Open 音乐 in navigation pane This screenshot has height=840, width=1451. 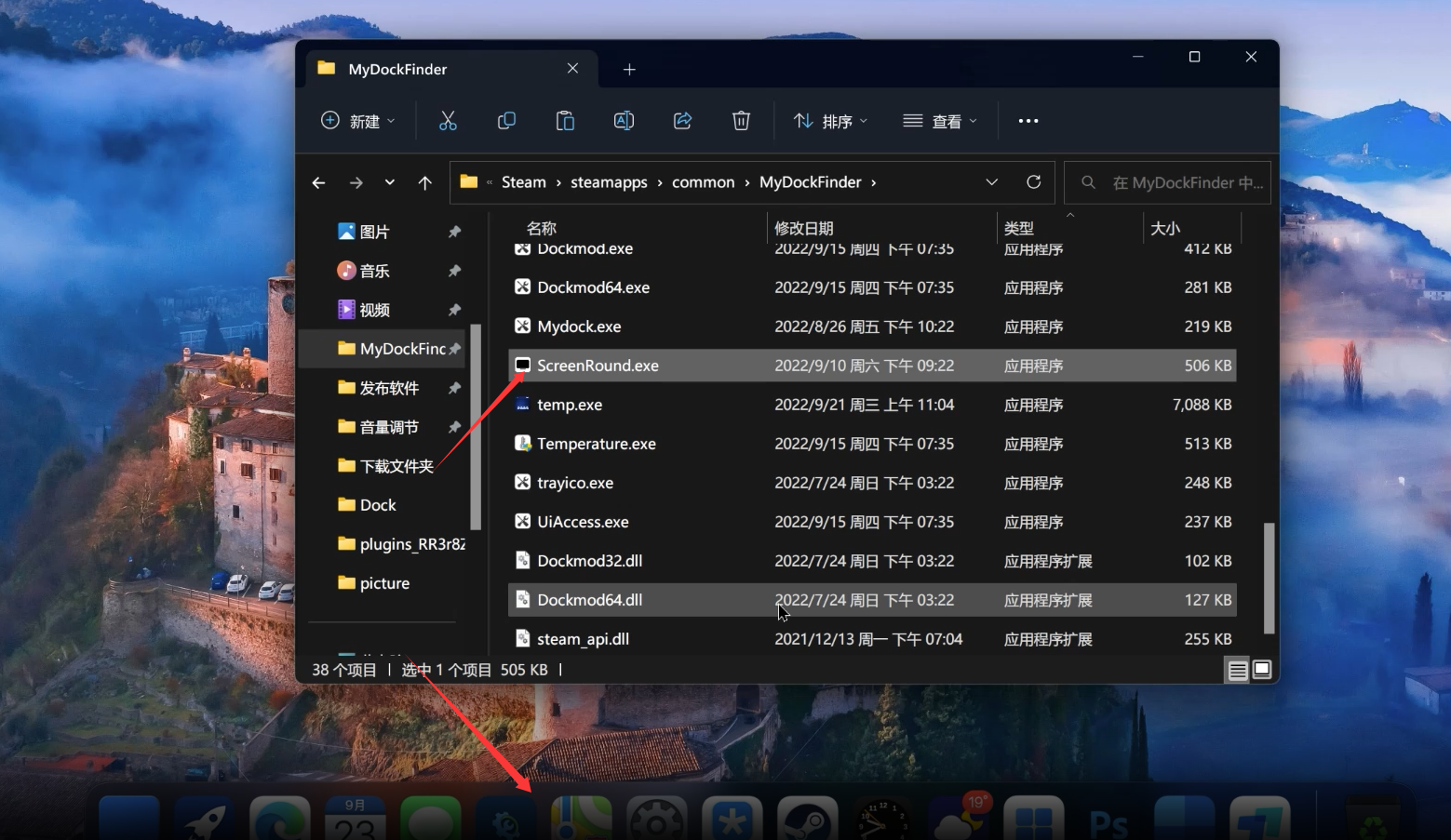point(374,271)
